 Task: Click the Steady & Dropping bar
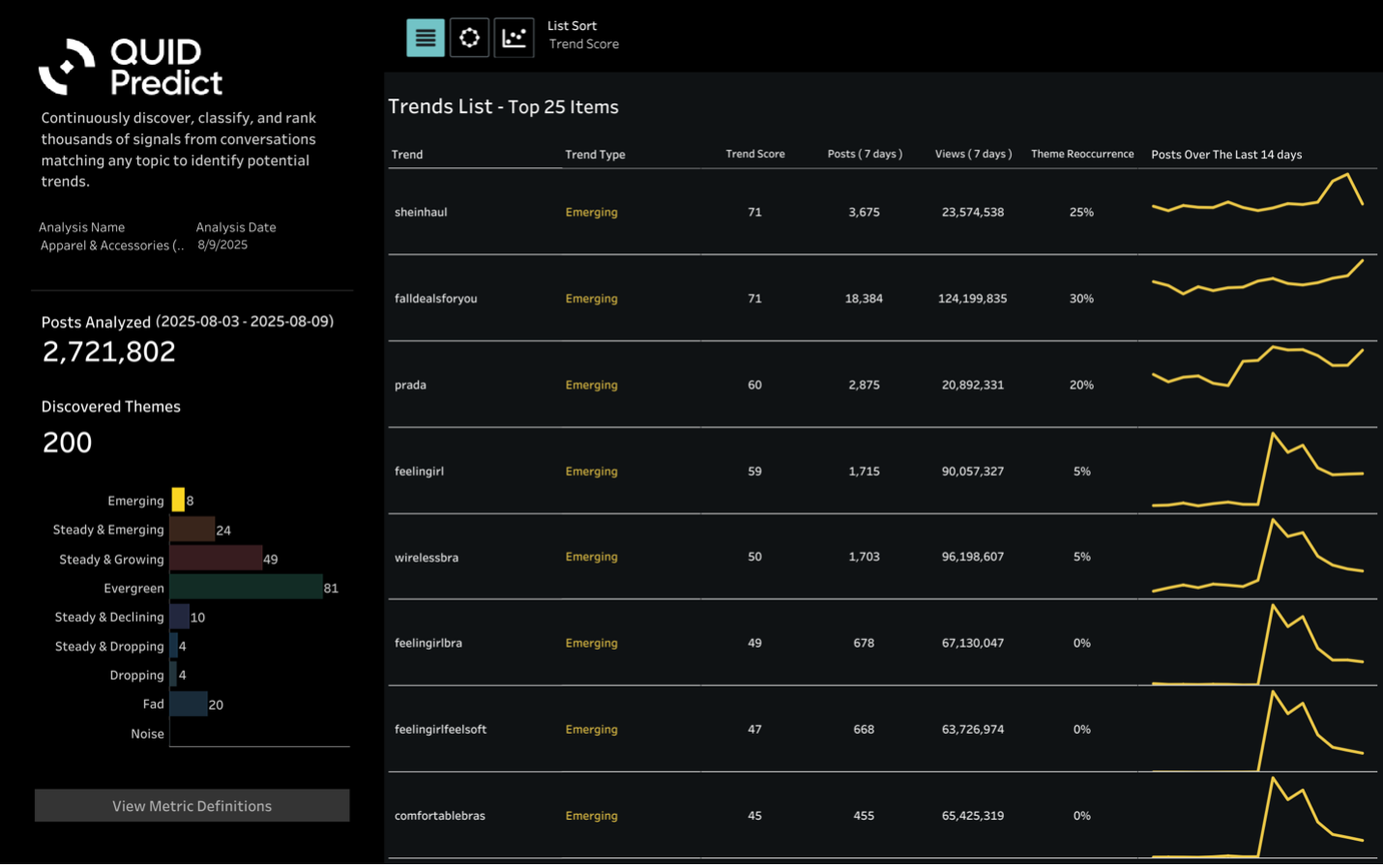pyautogui.click(x=174, y=645)
